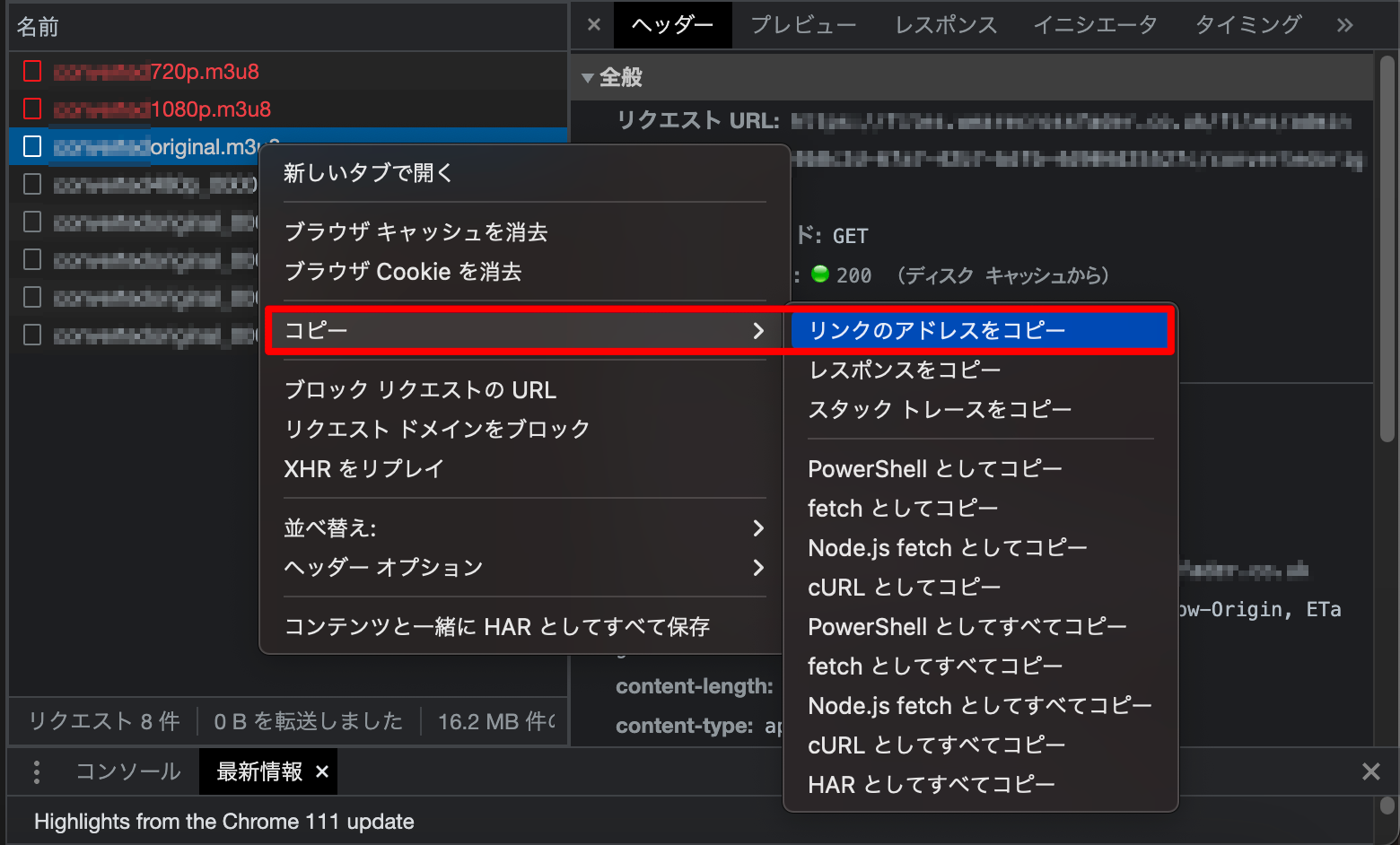Viewport: 1400px width, 845px height.
Task: Click the リクエスト URL label
Action: tap(698, 121)
